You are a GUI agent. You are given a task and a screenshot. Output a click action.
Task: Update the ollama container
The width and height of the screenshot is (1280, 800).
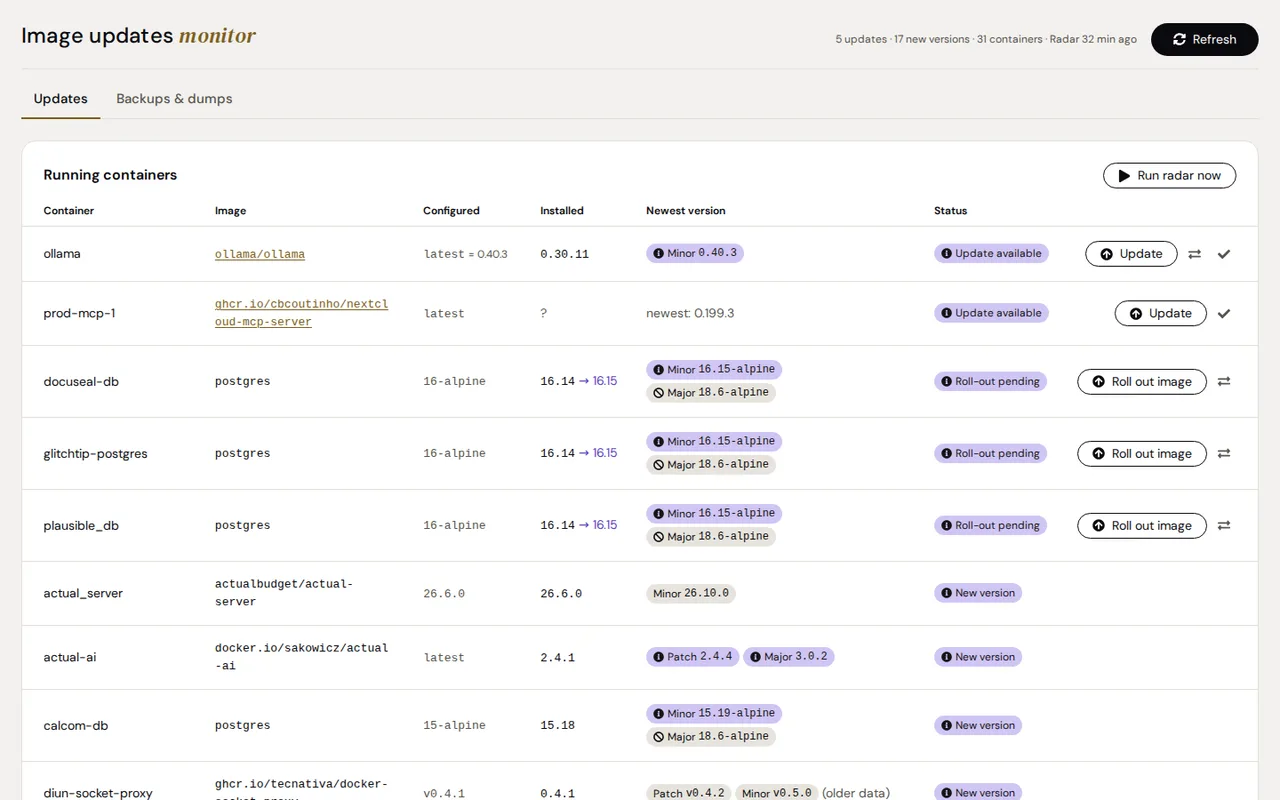click(x=1131, y=254)
